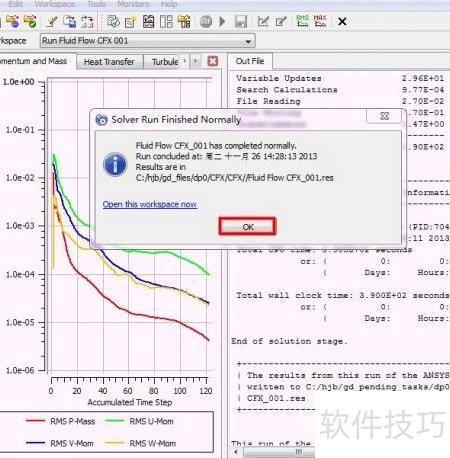Click the floppy disk save icon
Screen dimensions: 450x458
point(241,22)
